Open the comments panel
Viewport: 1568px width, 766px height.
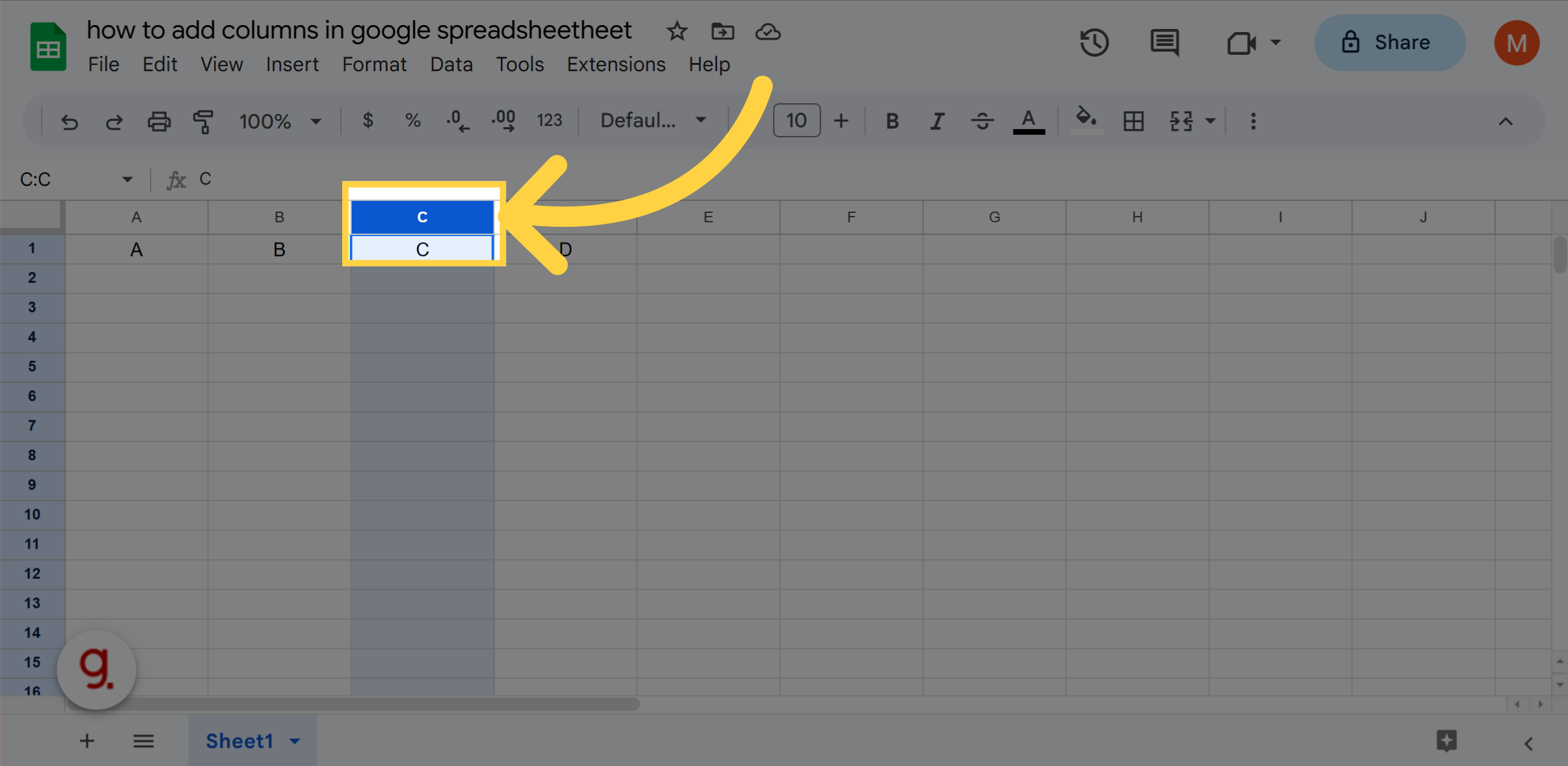(x=1164, y=42)
